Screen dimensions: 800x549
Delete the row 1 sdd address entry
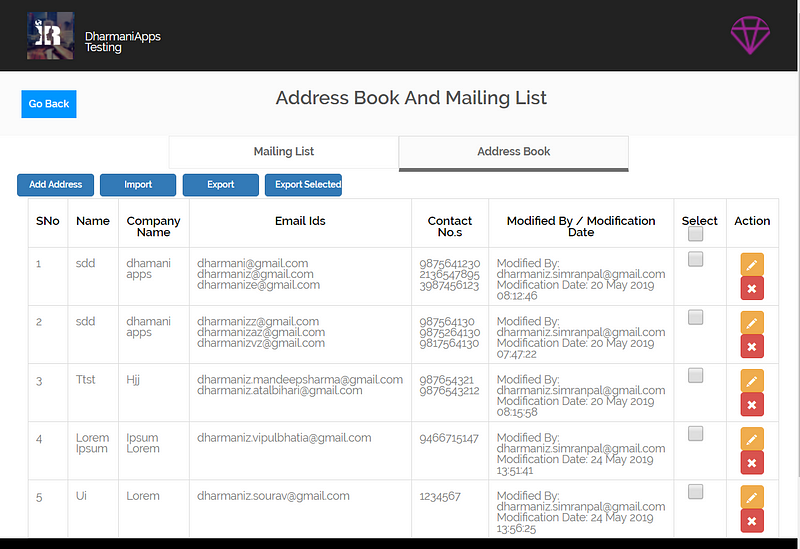click(752, 288)
